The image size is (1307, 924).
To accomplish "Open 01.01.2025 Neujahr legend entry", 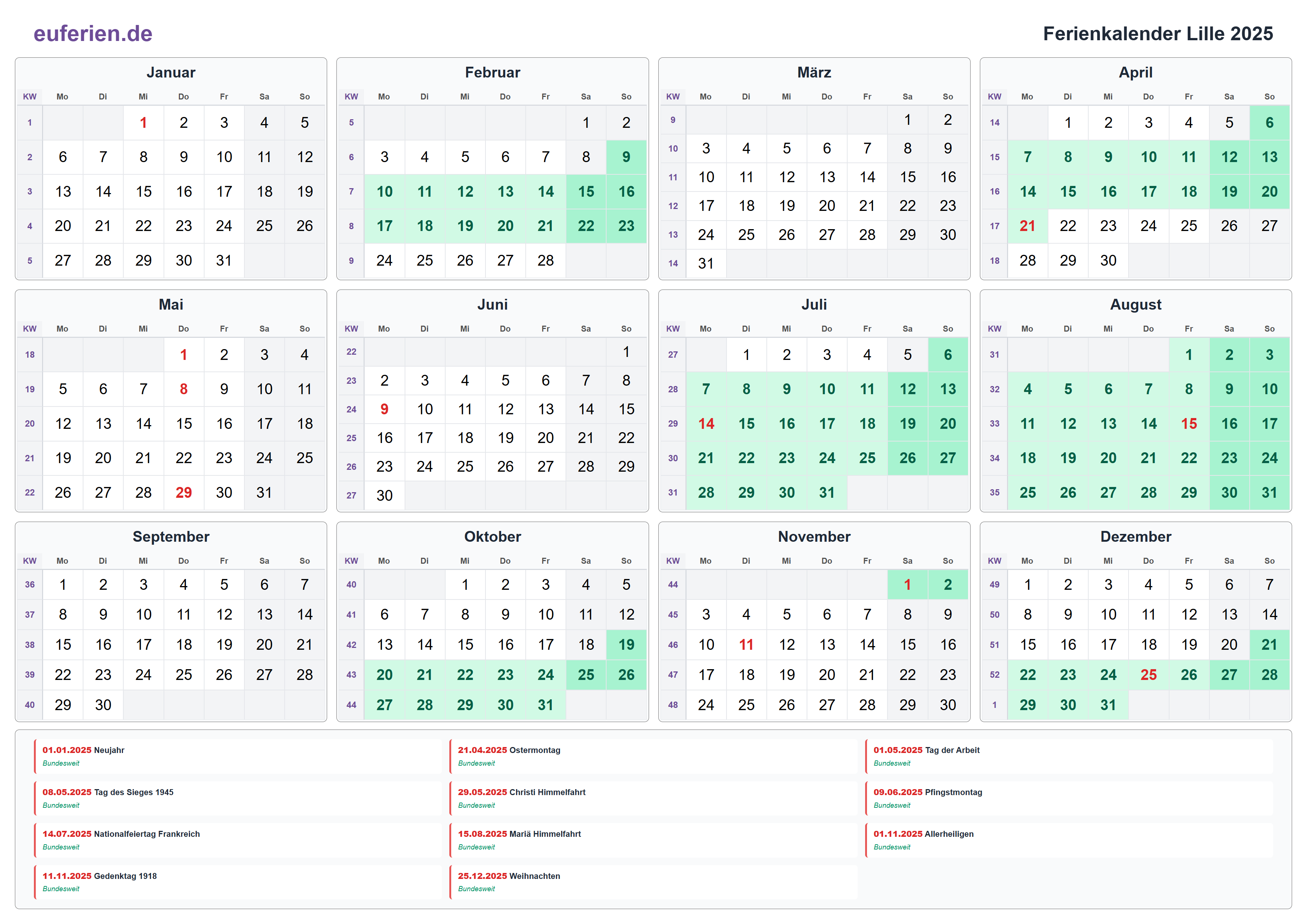I will (237, 756).
